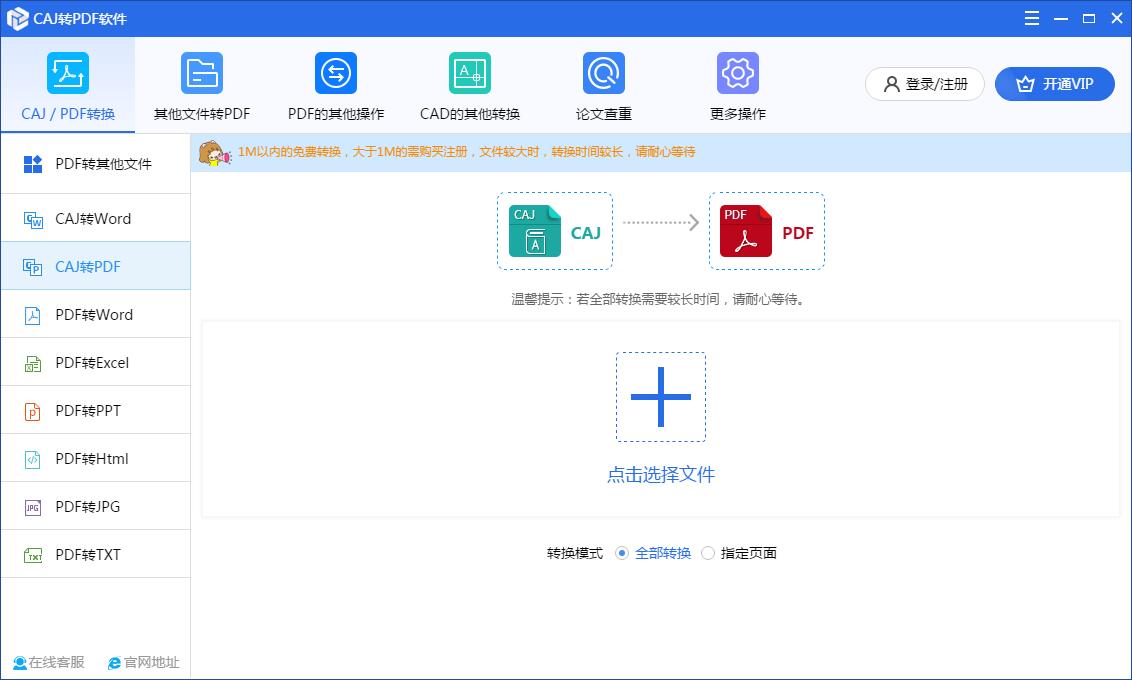Click the plus area to select files
Viewport: 1132px width, 680px height.
click(661, 396)
